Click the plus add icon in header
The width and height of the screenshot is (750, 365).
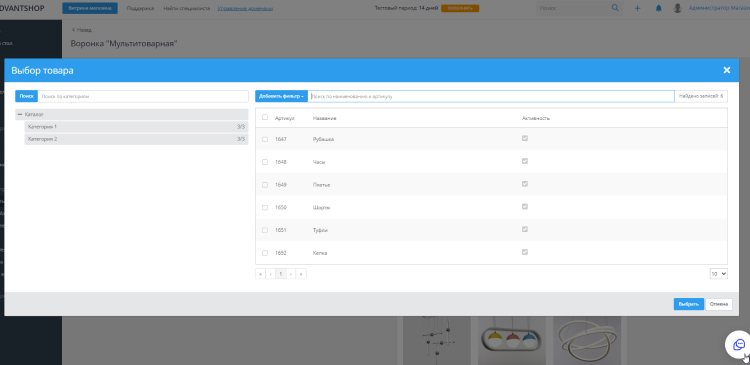click(x=637, y=8)
